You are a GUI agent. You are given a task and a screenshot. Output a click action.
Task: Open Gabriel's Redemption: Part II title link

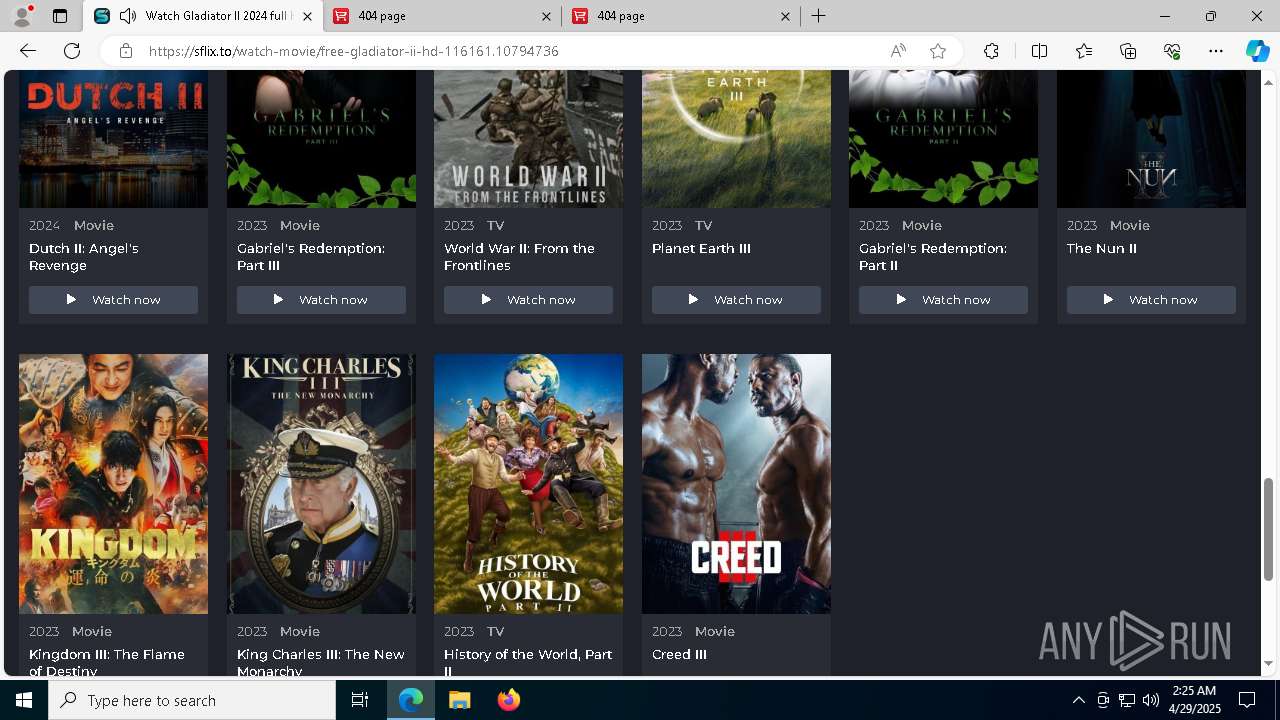(933, 257)
